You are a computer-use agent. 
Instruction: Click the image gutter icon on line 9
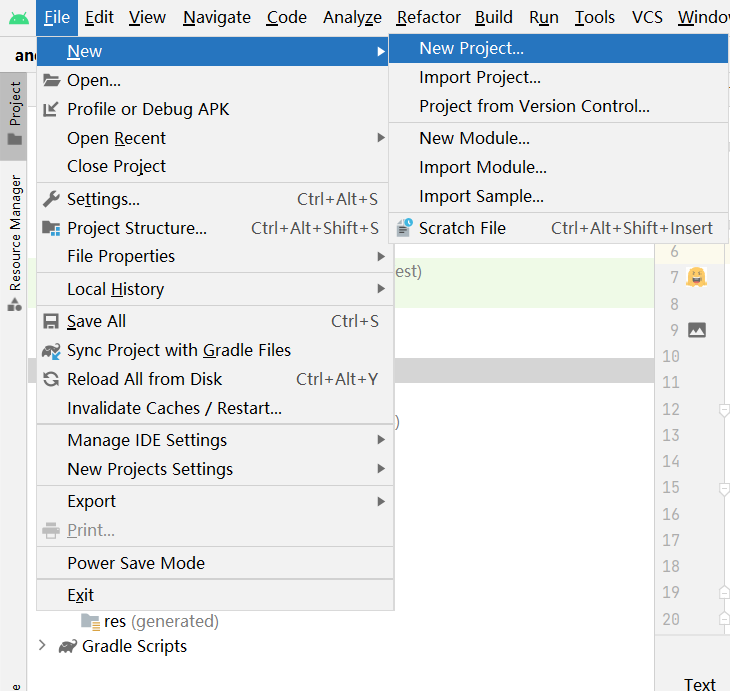[x=697, y=330]
